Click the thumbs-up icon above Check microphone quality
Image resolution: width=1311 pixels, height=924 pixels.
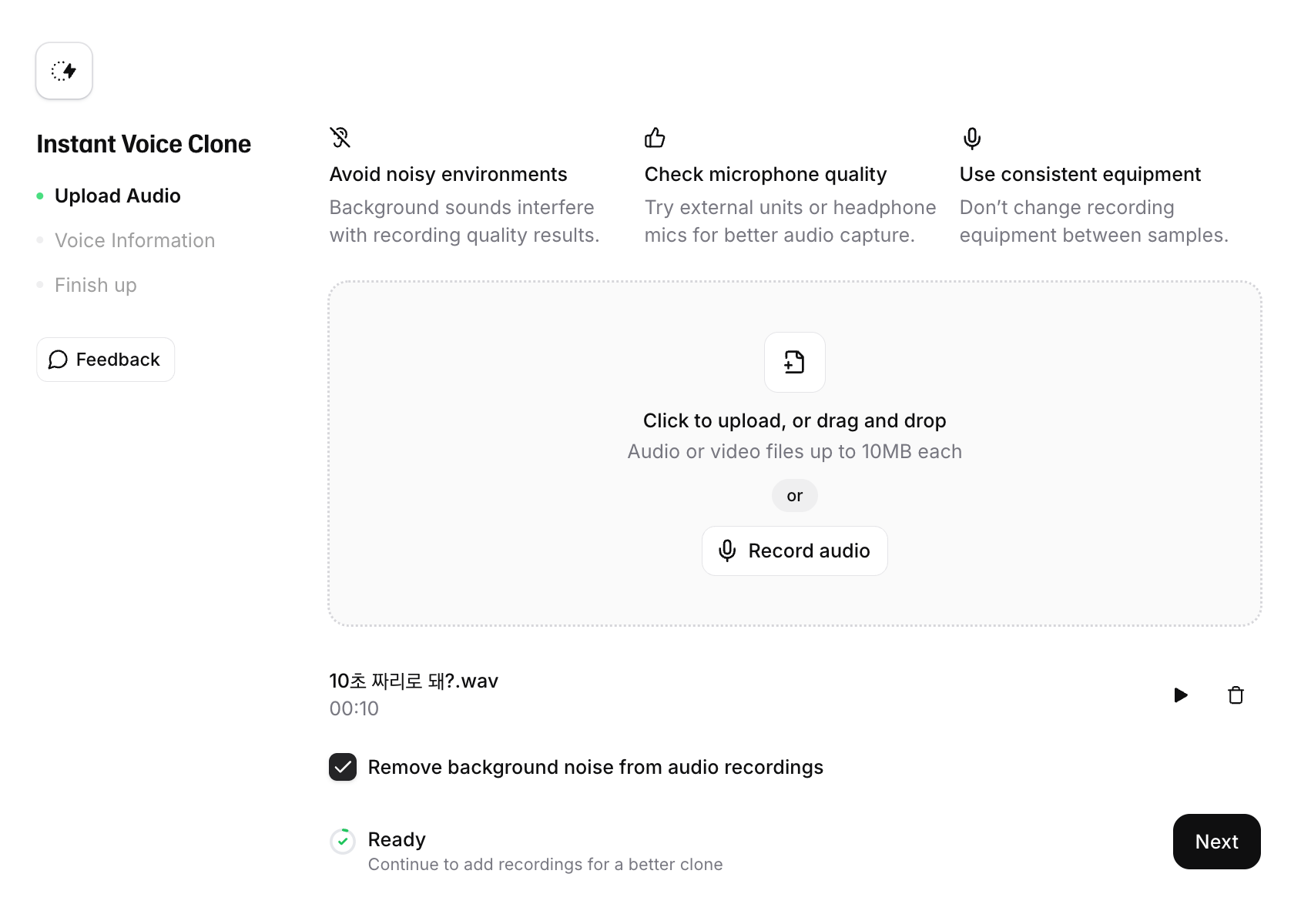[655, 138]
